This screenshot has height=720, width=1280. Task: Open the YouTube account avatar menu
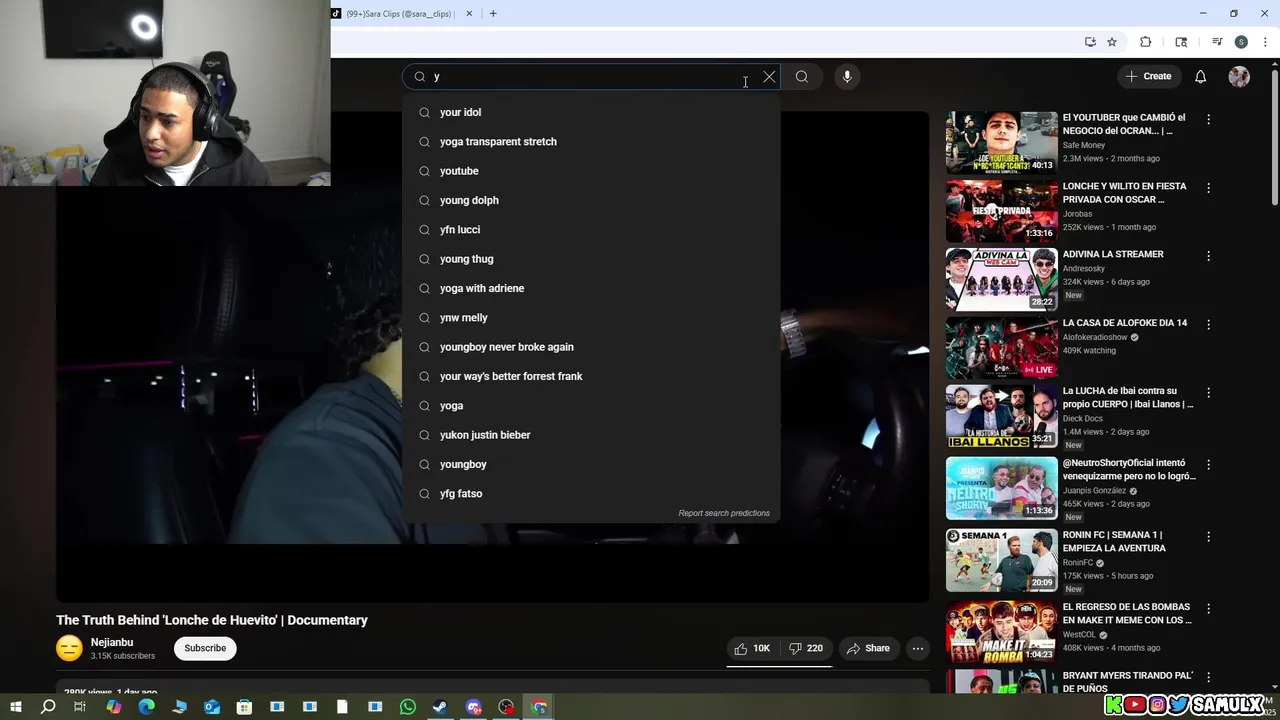click(x=1239, y=77)
